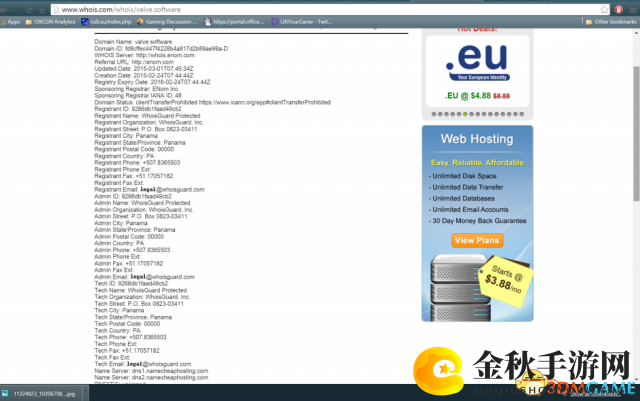The image size is (640, 401).
Task: Click the Registry Expiry Date 2016-02-24 line
Action: point(152,82)
